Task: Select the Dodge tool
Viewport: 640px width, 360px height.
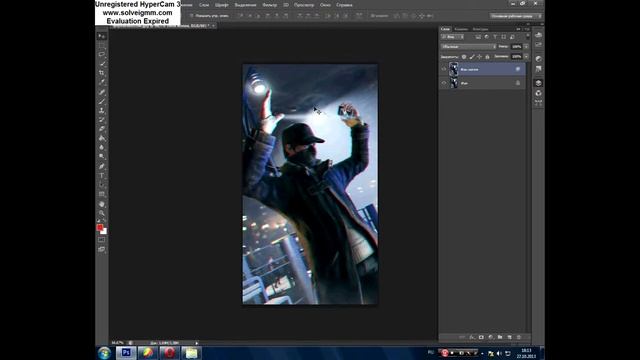Action: click(x=102, y=156)
